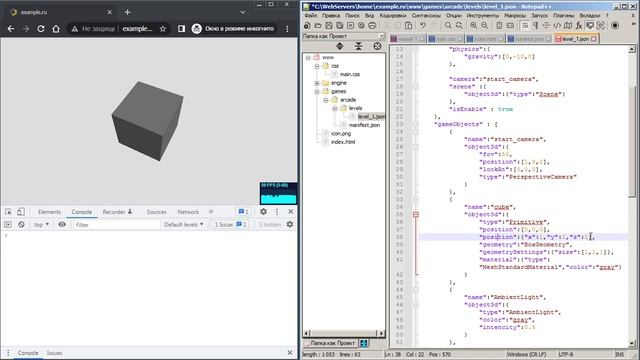Click Notepad++ open file icon
This screenshot has width=640, height=360.
318,25
